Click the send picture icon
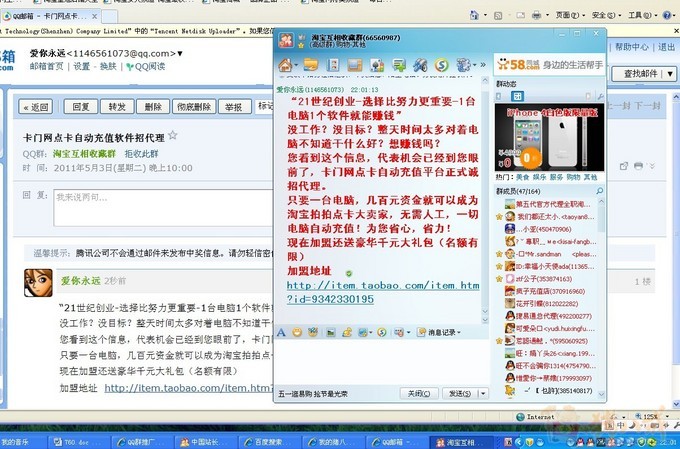 tap(330, 333)
